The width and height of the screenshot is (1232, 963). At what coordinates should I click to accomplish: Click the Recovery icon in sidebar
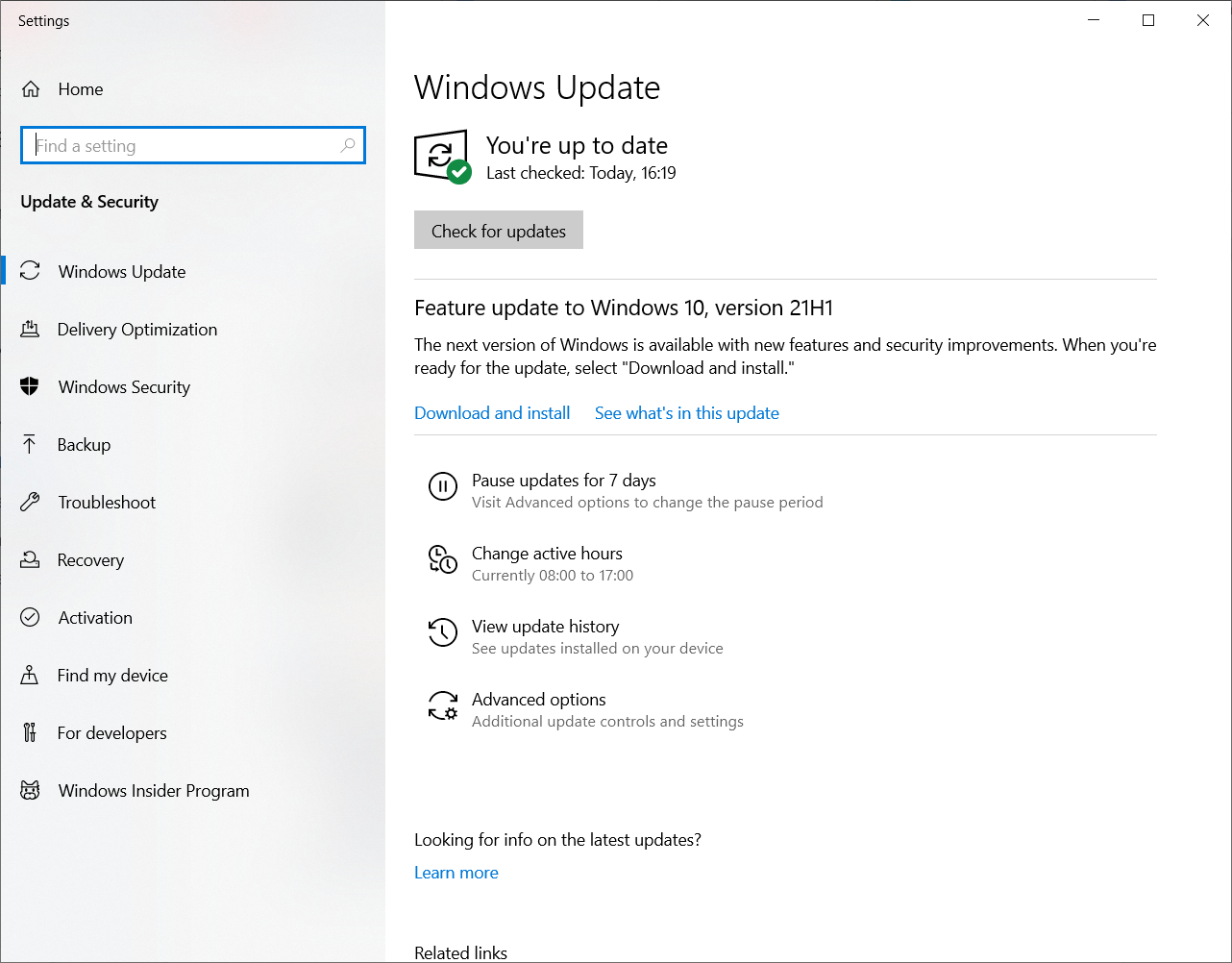30,559
